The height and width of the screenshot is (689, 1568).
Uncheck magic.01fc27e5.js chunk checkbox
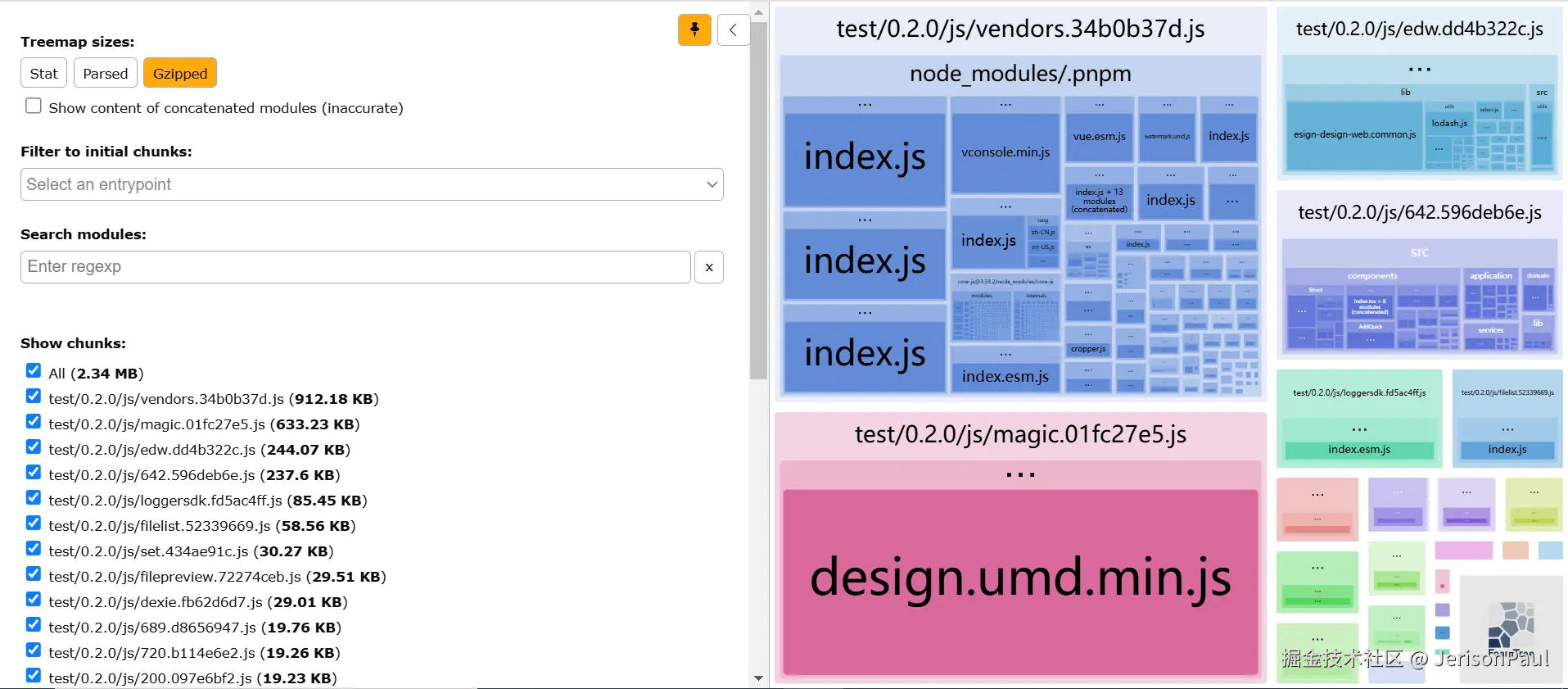tap(34, 421)
